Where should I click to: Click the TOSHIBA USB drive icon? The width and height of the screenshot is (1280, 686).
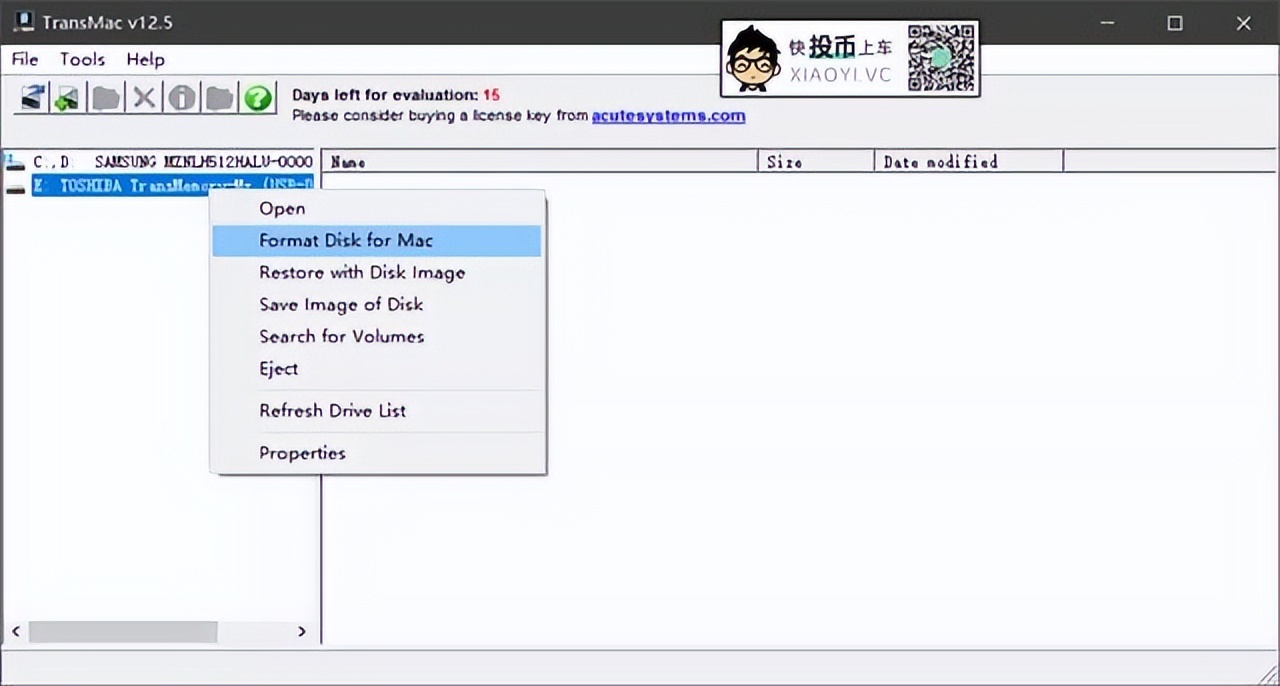(15, 186)
